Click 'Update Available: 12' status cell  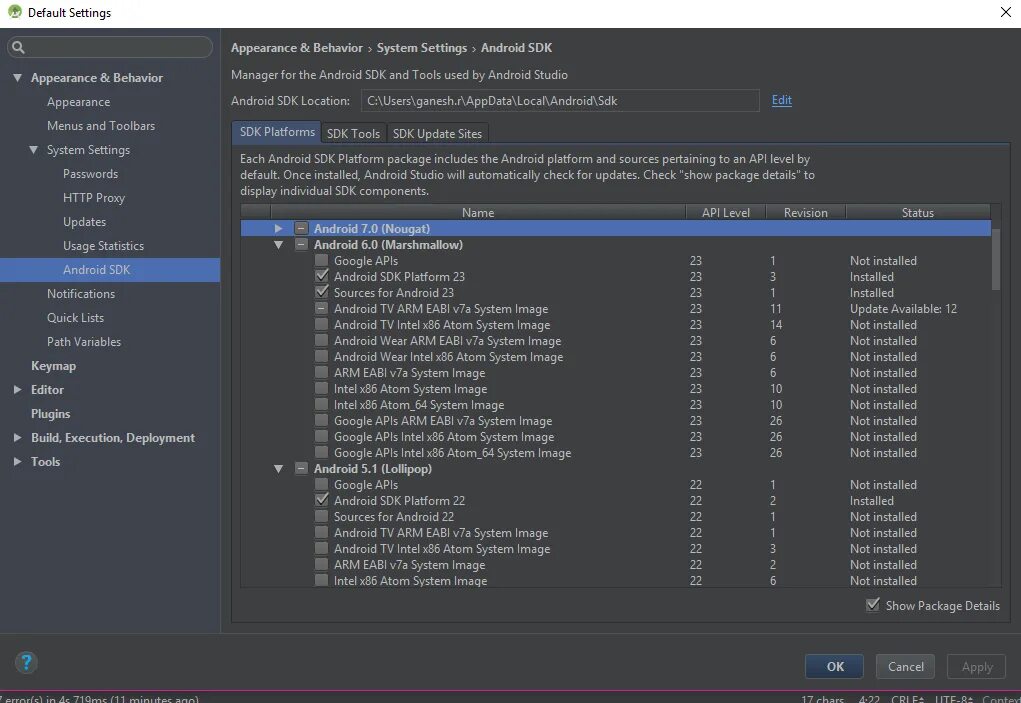coord(903,309)
